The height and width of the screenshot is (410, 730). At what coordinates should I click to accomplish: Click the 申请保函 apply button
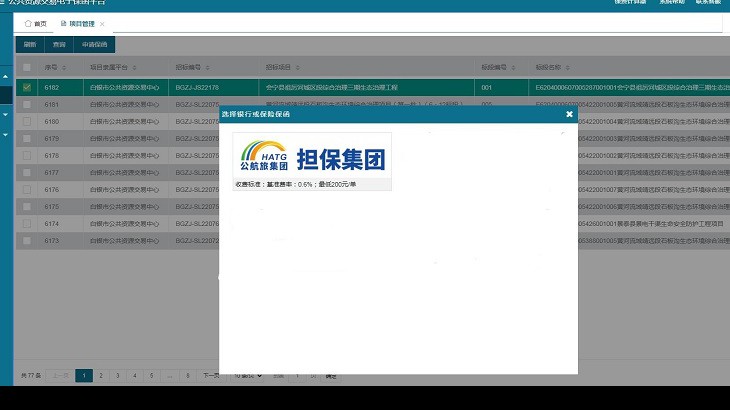coord(95,45)
